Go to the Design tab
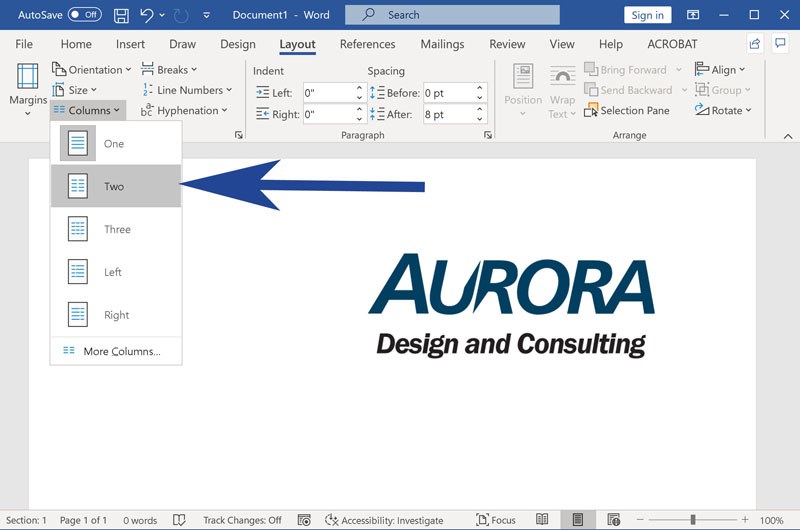This screenshot has width=800, height=530. point(238,44)
